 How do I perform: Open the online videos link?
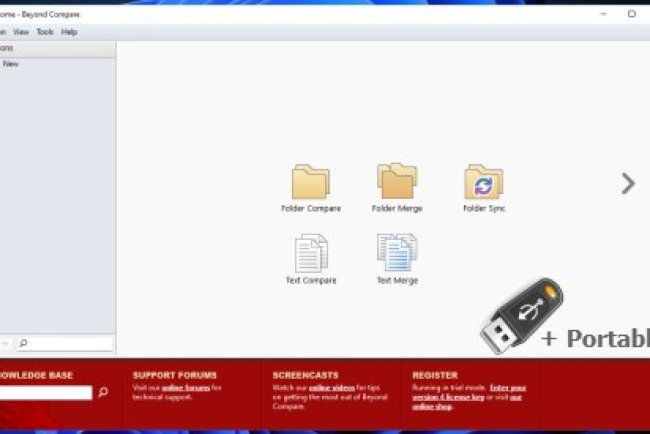pos(332,388)
